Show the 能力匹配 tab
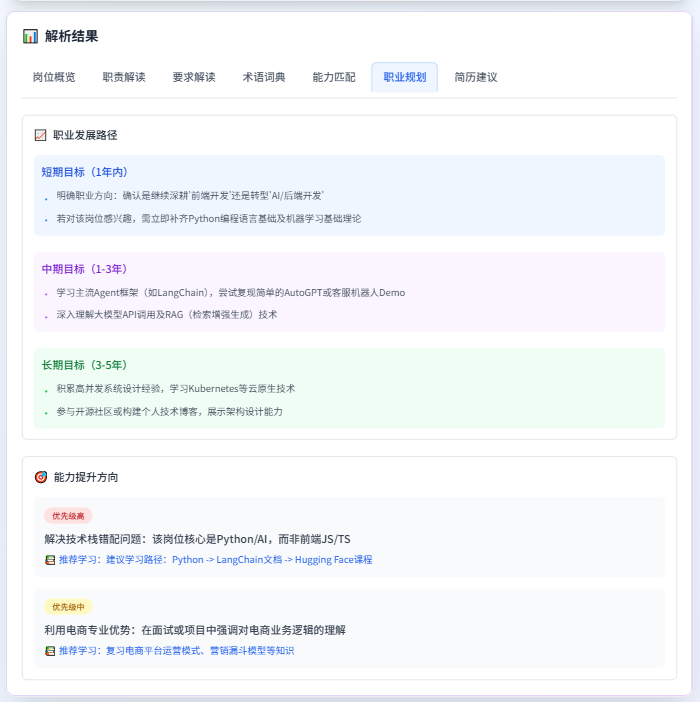This screenshot has width=700, height=702. pyautogui.click(x=334, y=77)
